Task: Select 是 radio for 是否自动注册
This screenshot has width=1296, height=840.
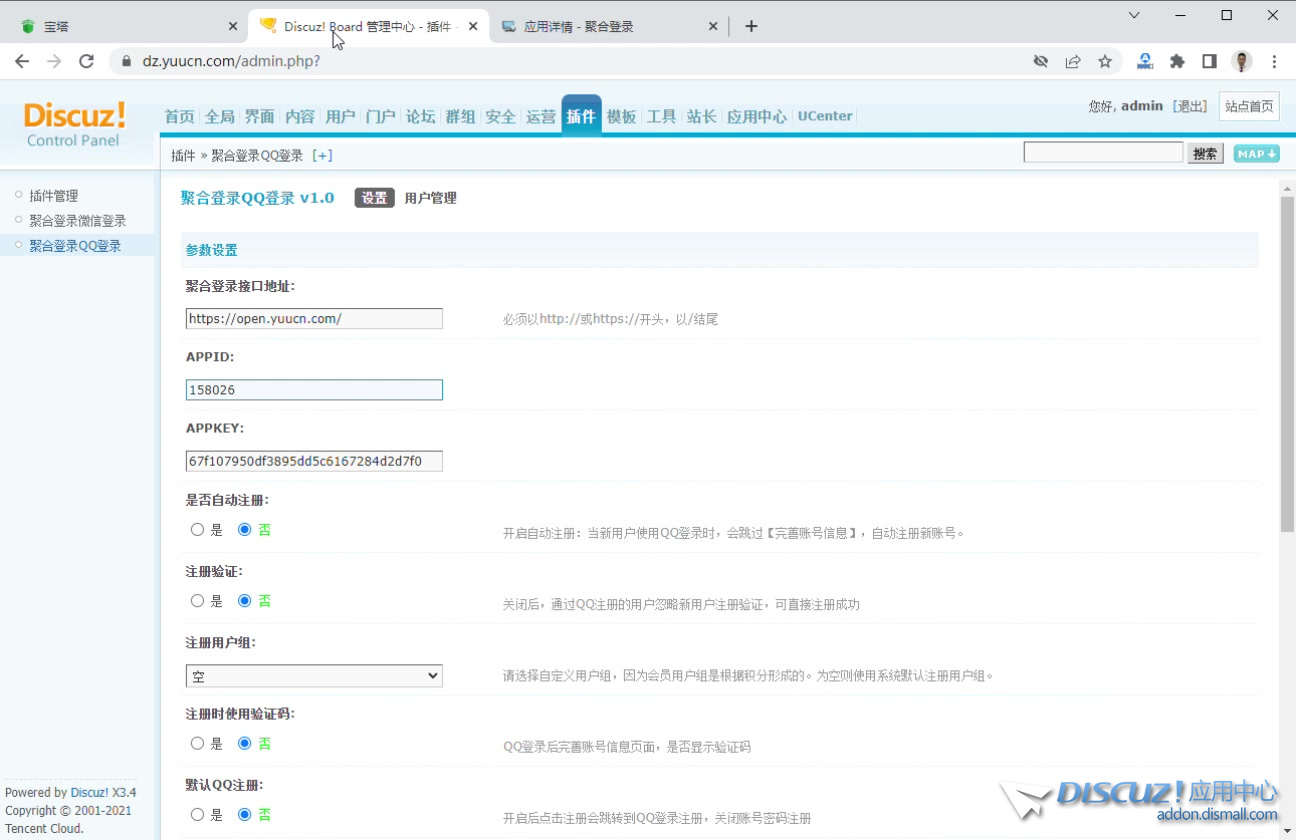Action: pos(197,529)
